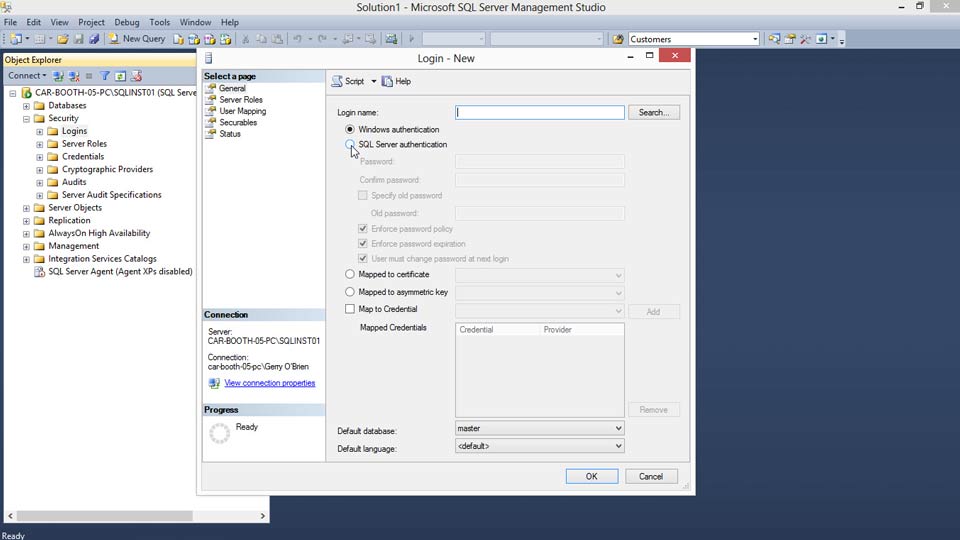Image resolution: width=960 pixels, height=540 pixels.
Task: Open the Edit menu
Action: pyautogui.click(x=33, y=22)
